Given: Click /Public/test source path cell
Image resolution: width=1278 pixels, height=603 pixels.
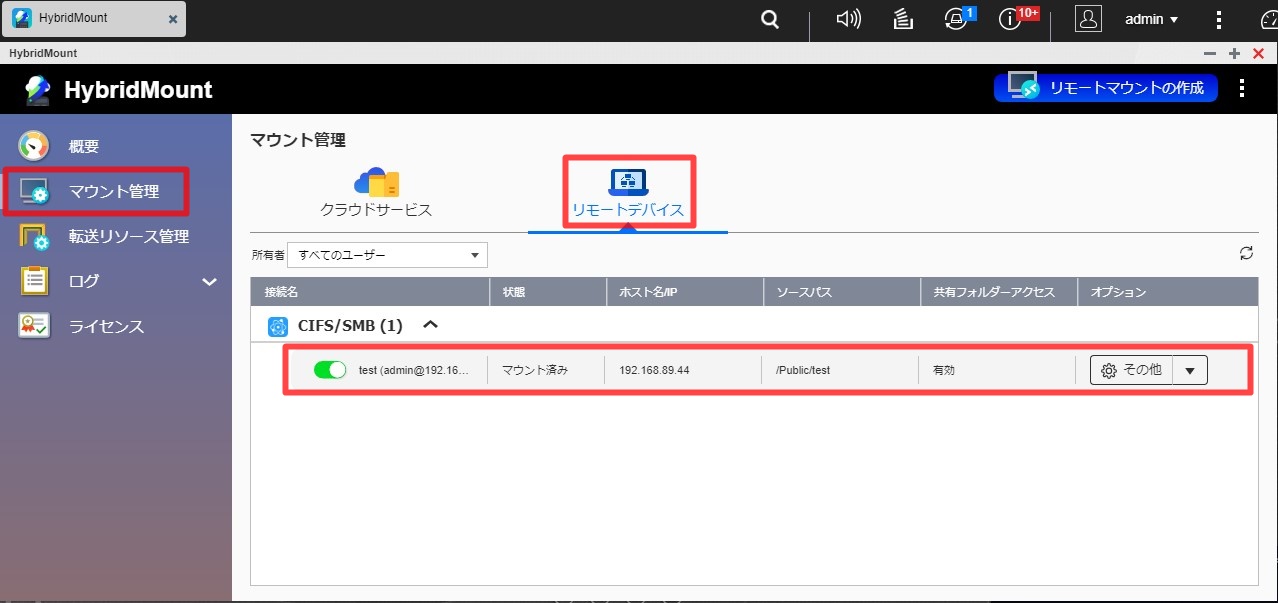Looking at the screenshot, I should click(803, 370).
